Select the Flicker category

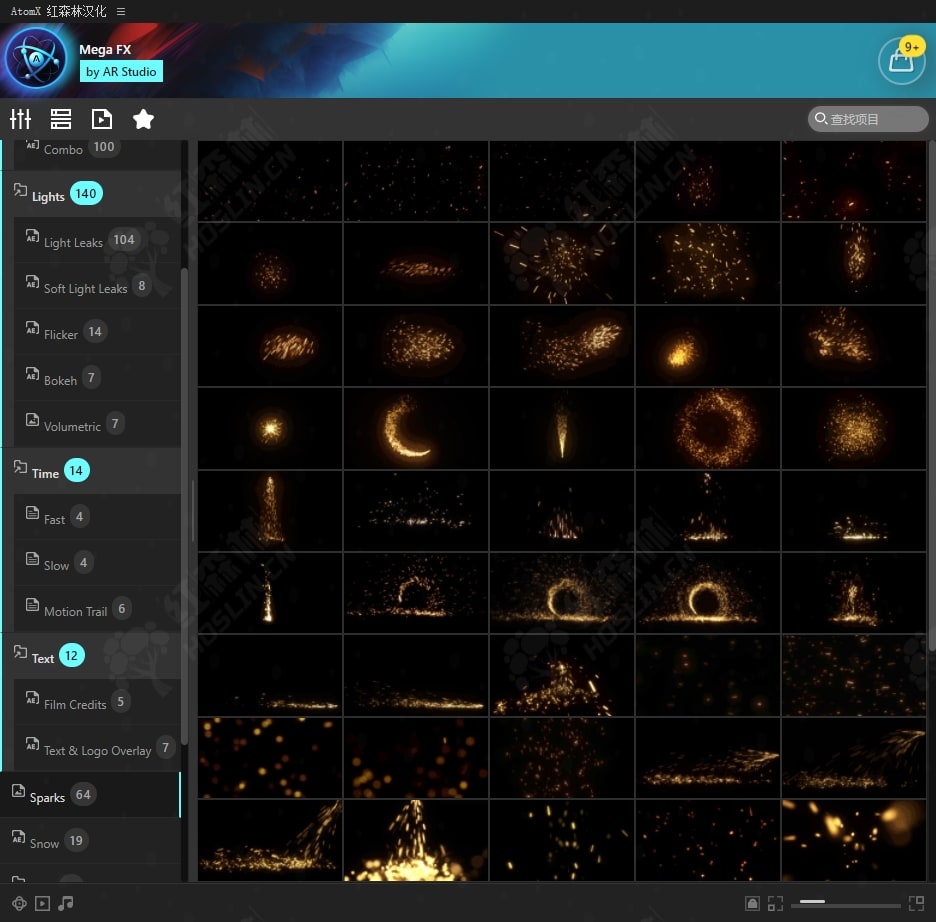(x=97, y=332)
